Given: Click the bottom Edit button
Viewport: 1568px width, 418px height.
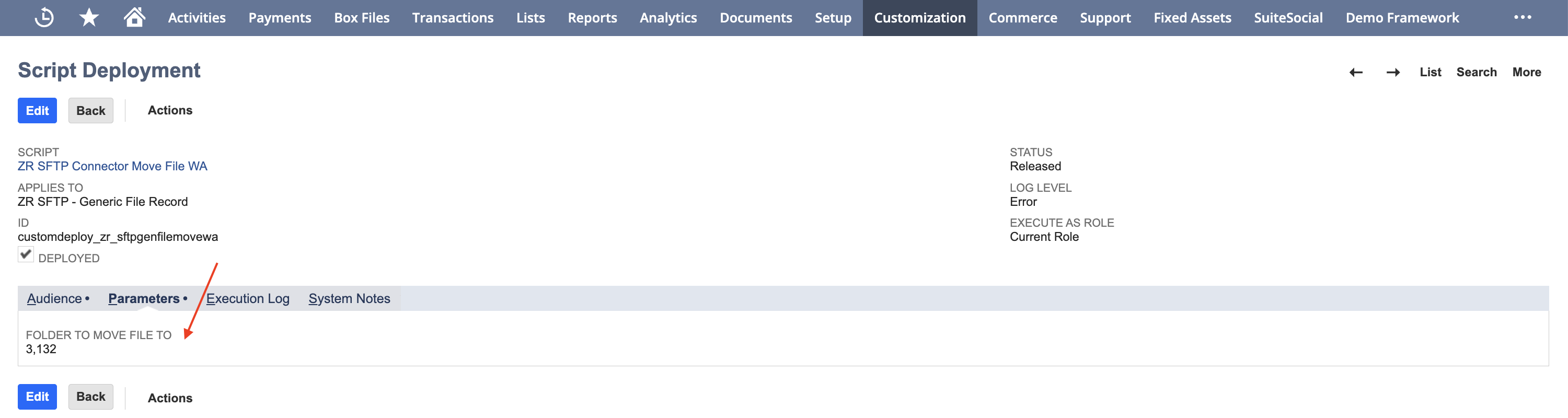Looking at the screenshot, I should click(x=37, y=397).
